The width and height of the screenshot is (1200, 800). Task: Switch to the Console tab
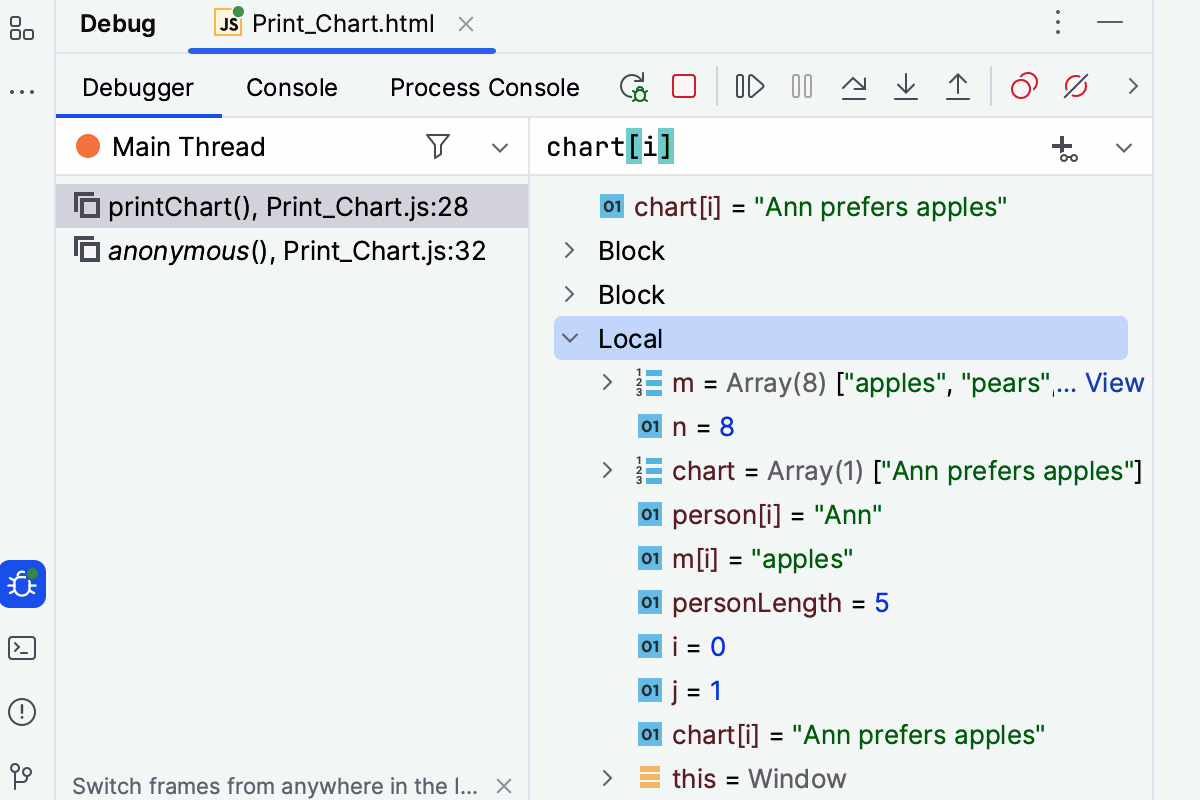tap(291, 87)
